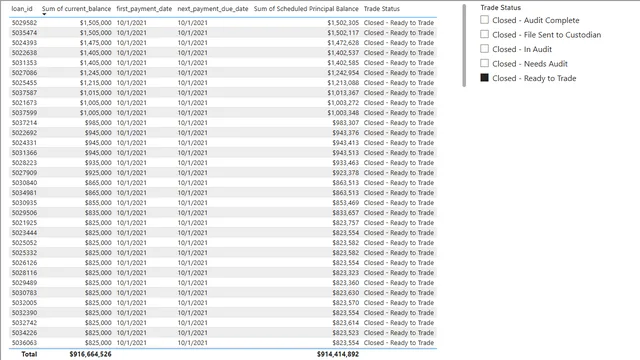640x360 pixels.
Task: Click the total scheduled principal $914,414,892
Action: click(338, 354)
